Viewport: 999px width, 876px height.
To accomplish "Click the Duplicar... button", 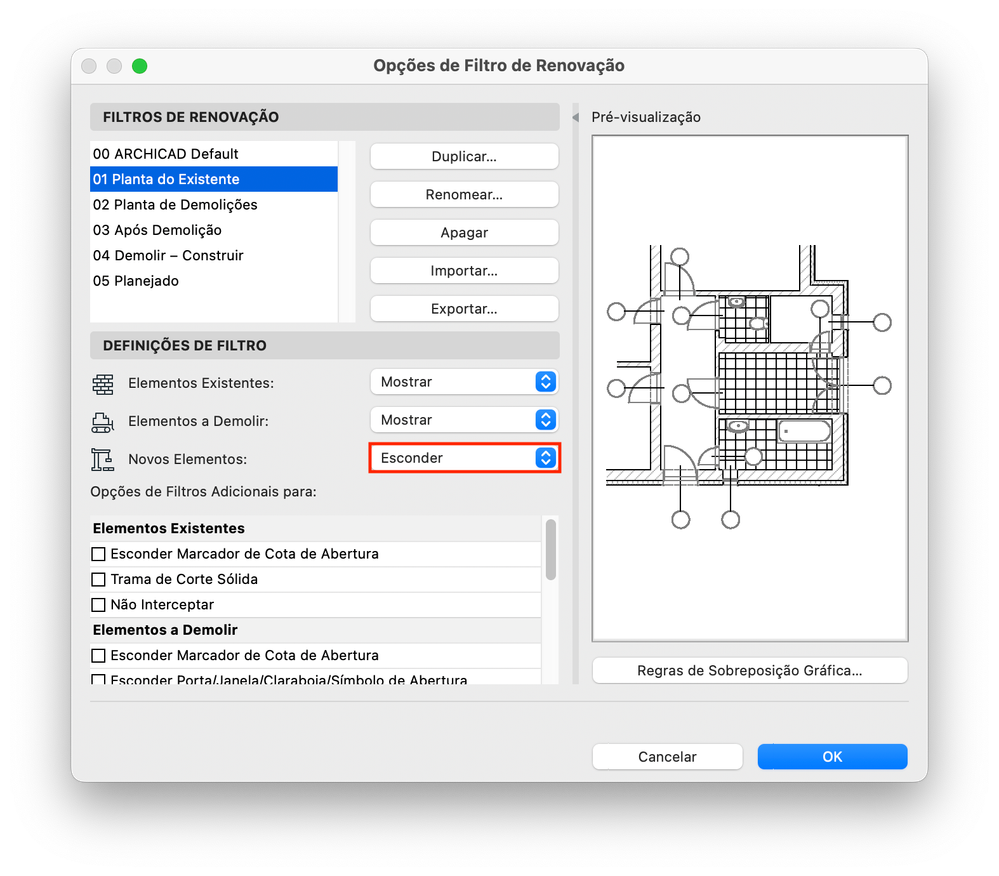I will 464,157.
